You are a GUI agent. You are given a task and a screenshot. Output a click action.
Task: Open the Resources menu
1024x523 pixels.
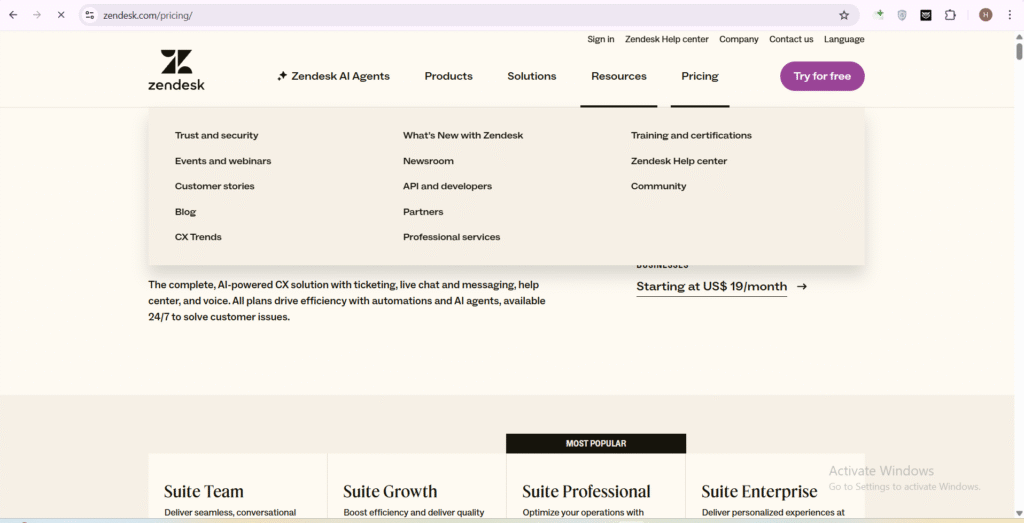(x=618, y=76)
